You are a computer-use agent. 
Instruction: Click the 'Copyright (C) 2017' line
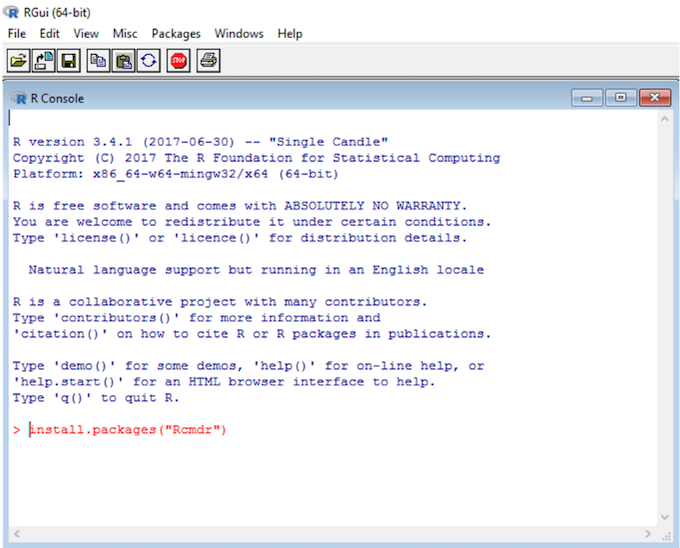pyautogui.click(x=256, y=158)
